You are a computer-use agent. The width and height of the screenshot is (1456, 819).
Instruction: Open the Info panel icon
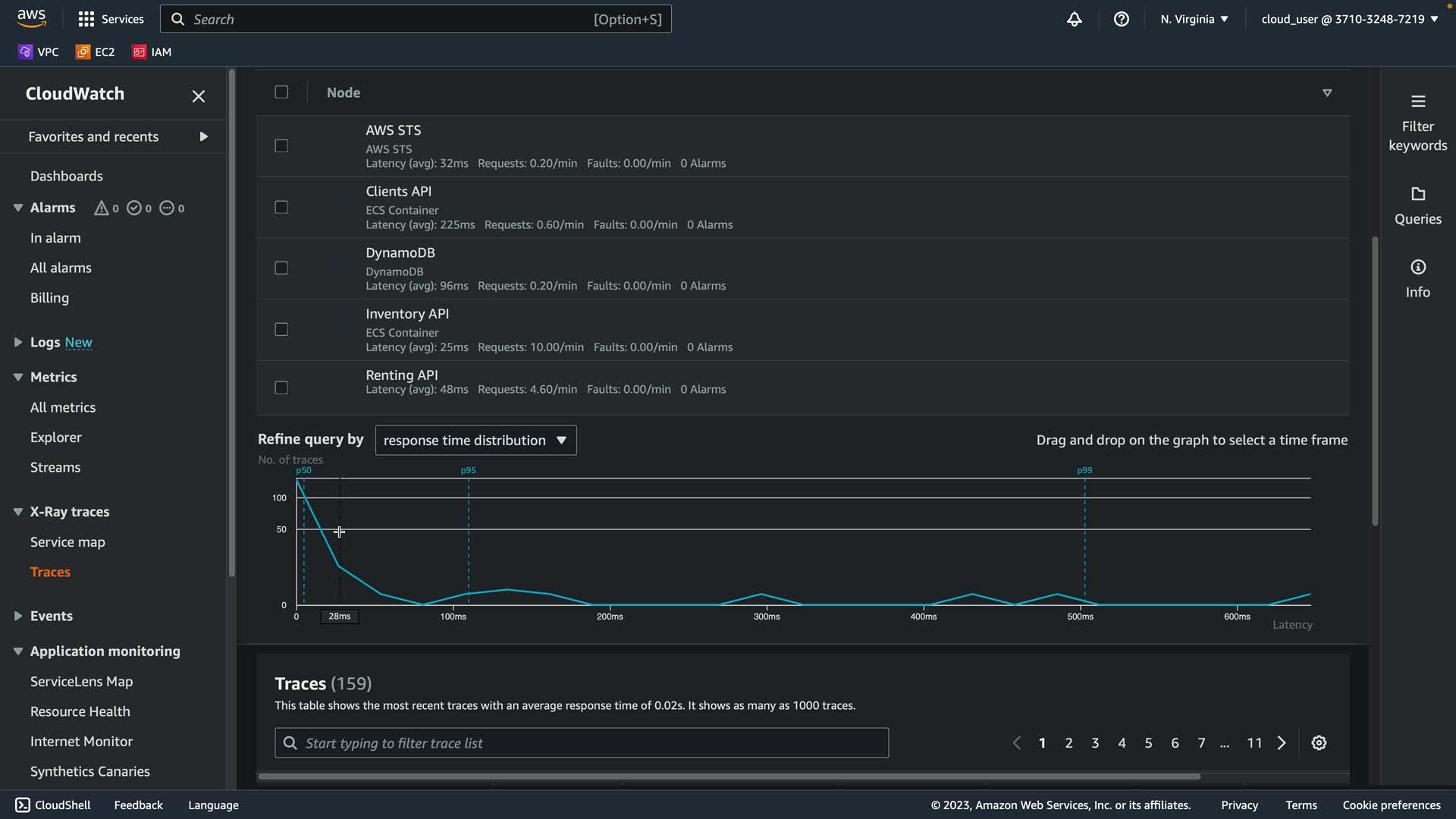pos(1417,267)
